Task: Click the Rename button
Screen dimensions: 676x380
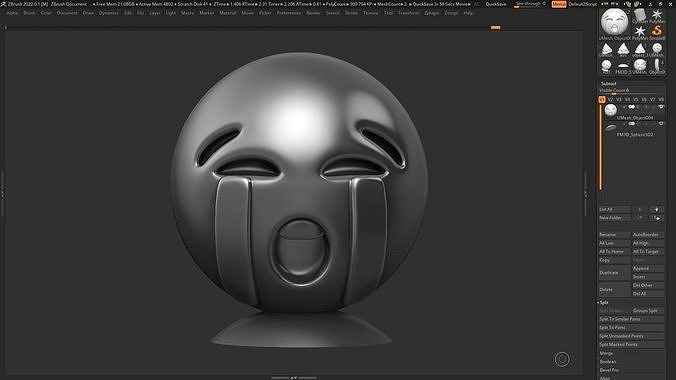Action: (614, 235)
